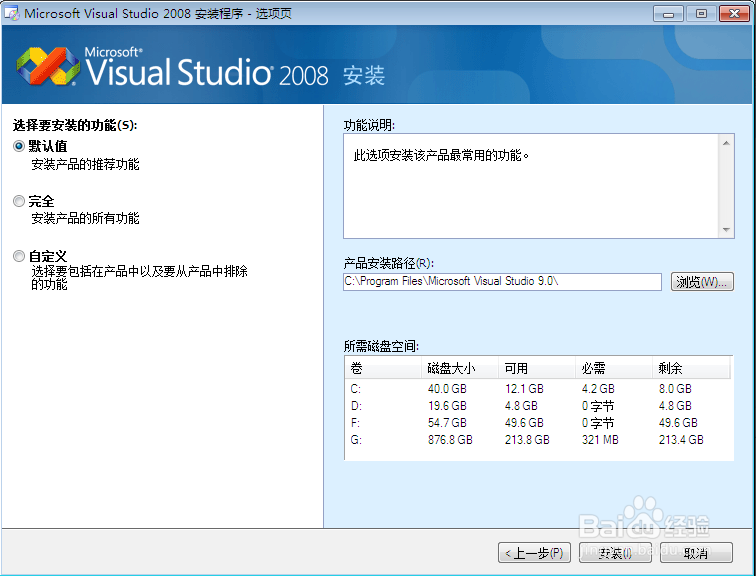The width and height of the screenshot is (756, 576).
Task: Click the 4.2 GB required cell
Action: (x=598, y=388)
